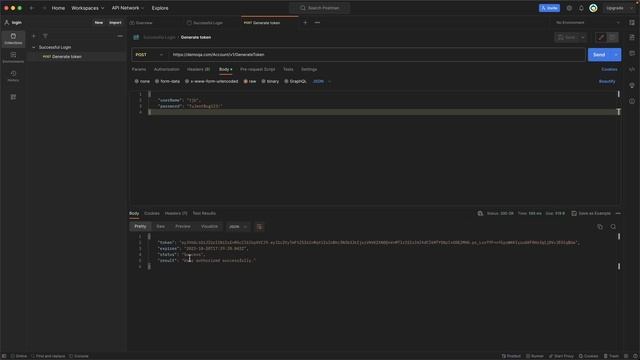Switch response view to Raw
Screen dimensions: 640x360
160,227
